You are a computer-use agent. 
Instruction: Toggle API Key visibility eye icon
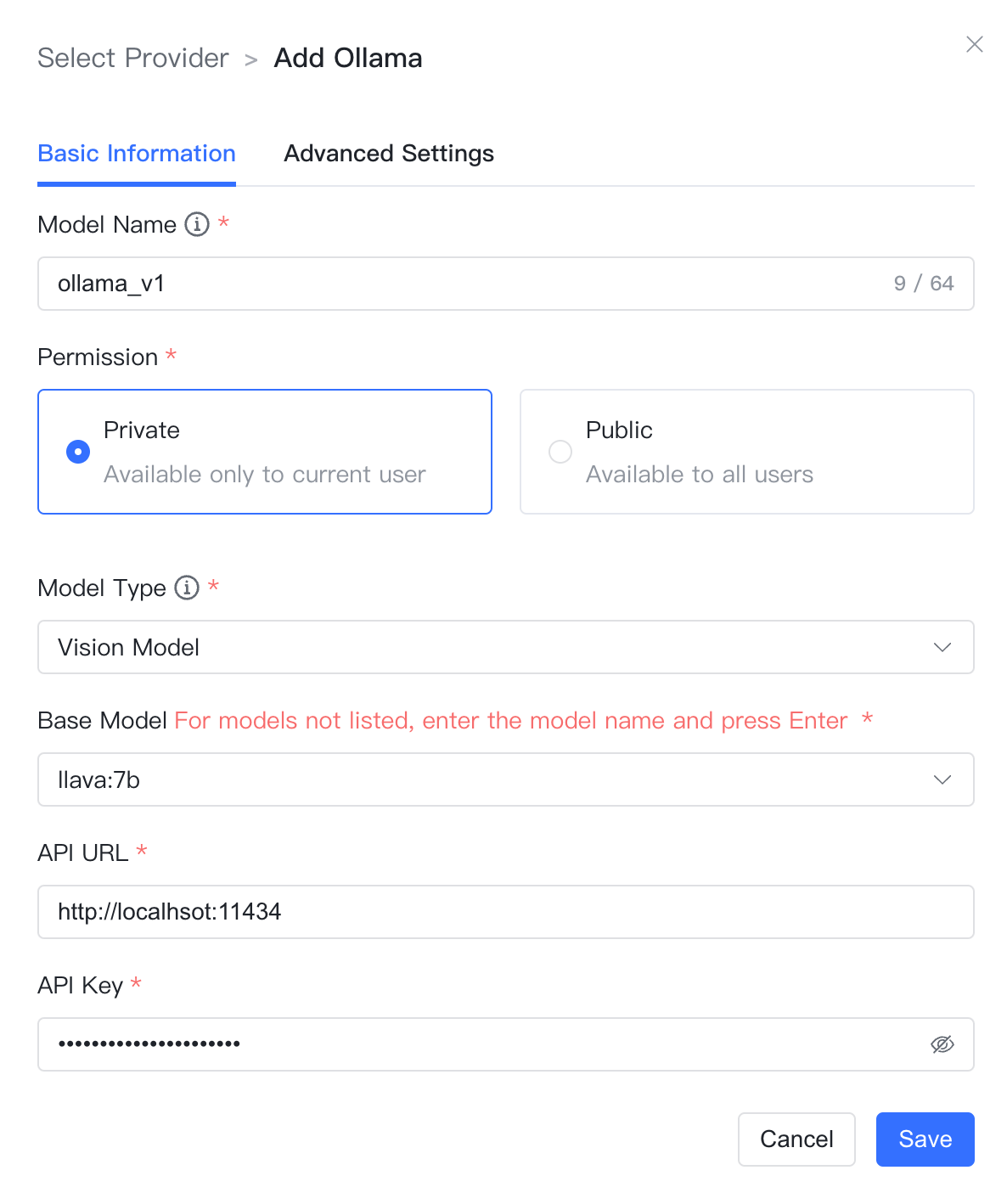942,1044
